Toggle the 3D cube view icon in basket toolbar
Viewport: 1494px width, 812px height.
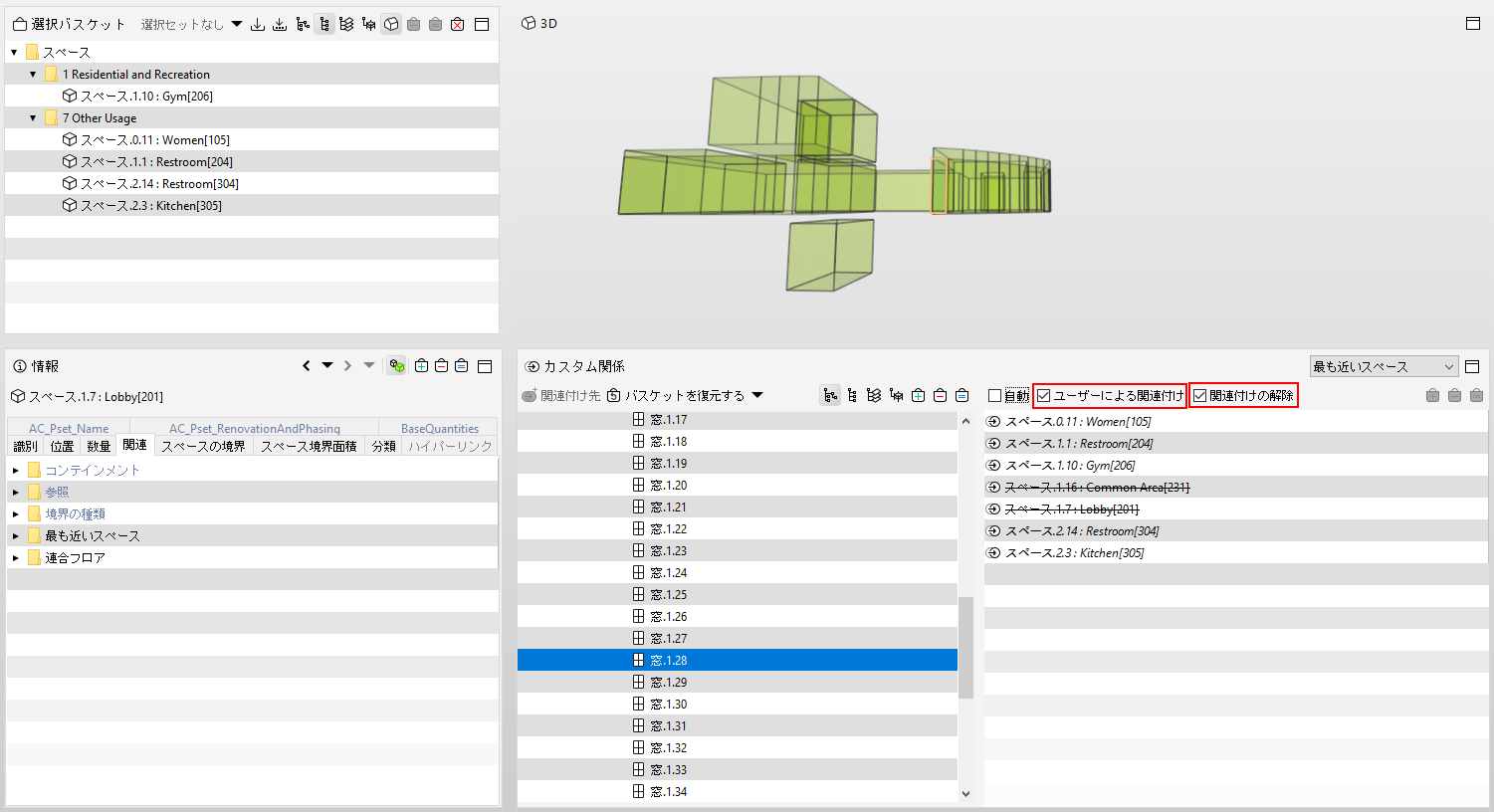(391, 24)
